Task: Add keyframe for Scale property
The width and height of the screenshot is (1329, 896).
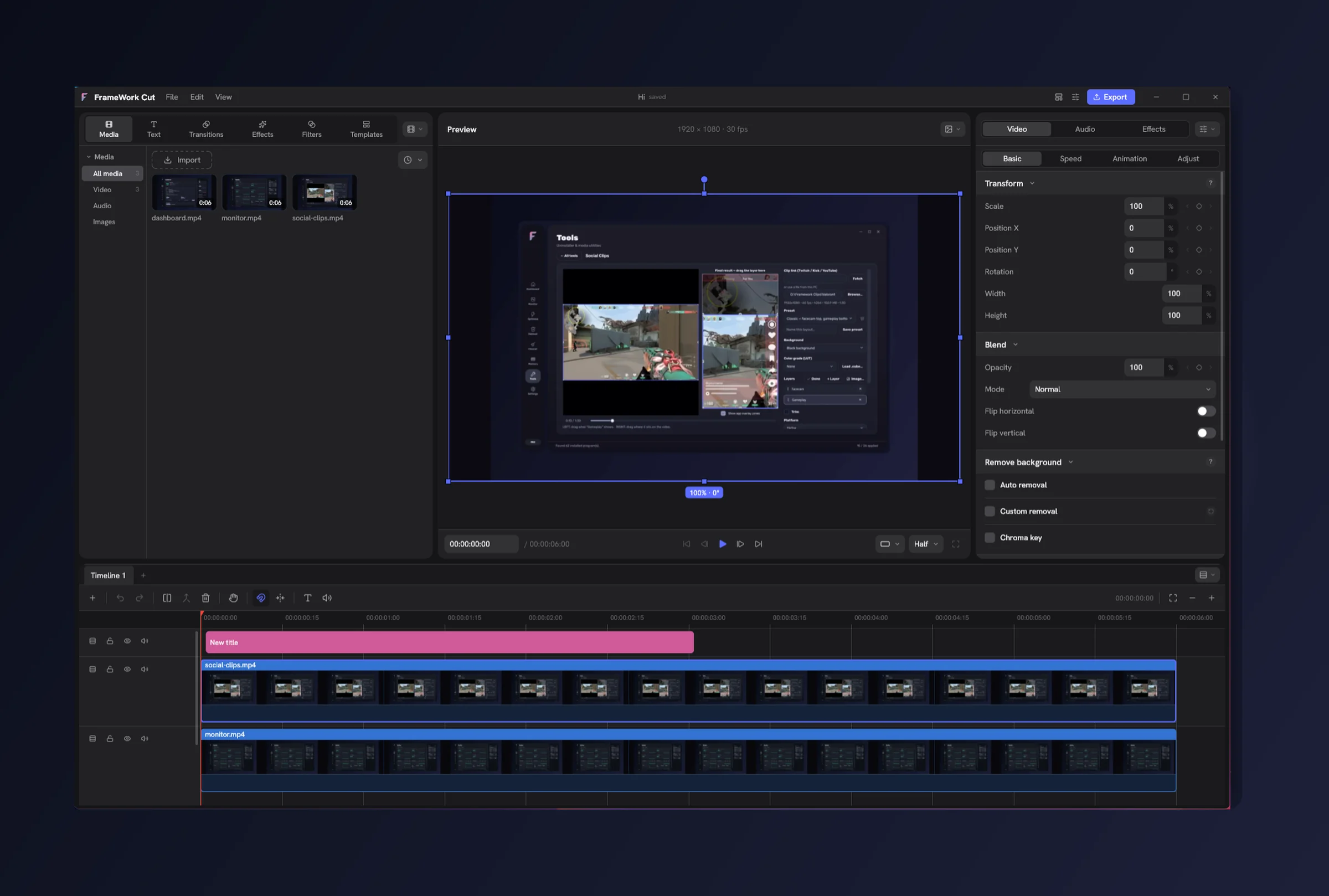Action: click(x=1199, y=207)
